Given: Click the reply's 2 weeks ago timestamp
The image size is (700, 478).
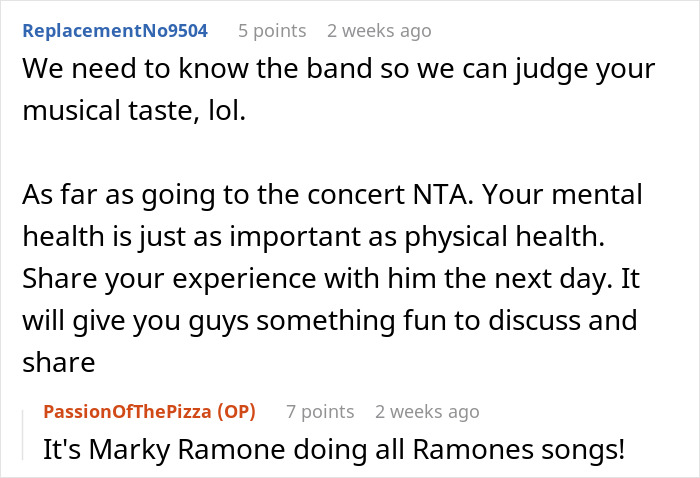Looking at the screenshot, I should pyautogui.click(x=427, y=411).
